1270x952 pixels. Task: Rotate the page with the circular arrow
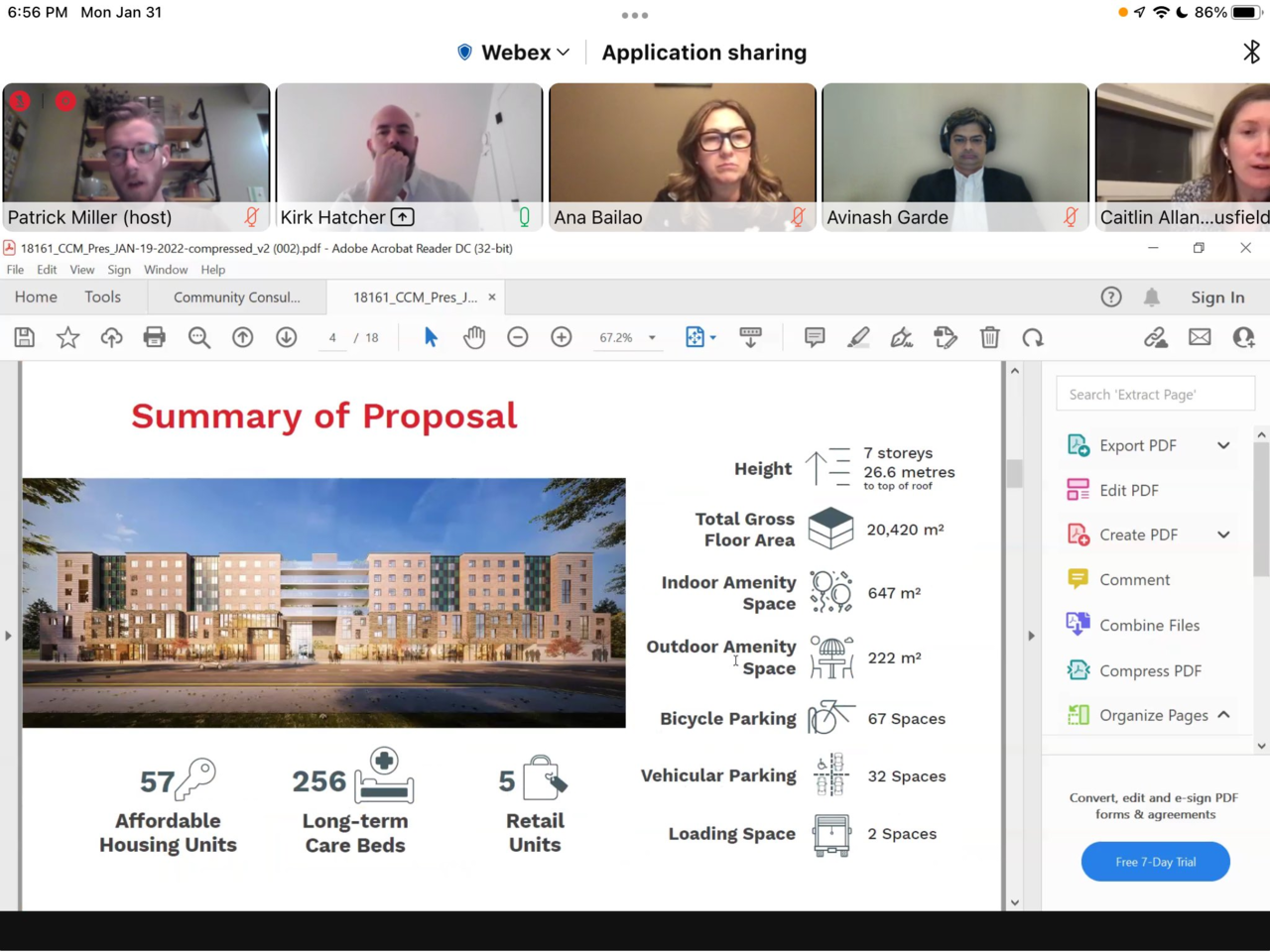(1033, 337)
